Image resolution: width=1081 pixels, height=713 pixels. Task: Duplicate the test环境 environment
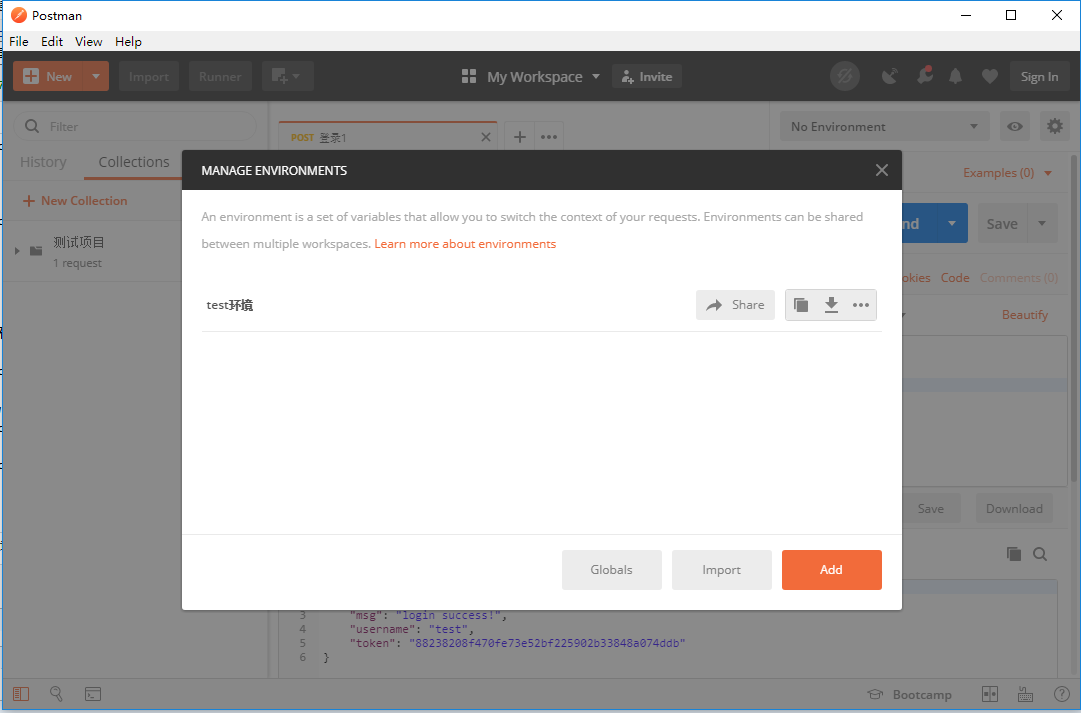pyautogui.click(x=800, y=305)
